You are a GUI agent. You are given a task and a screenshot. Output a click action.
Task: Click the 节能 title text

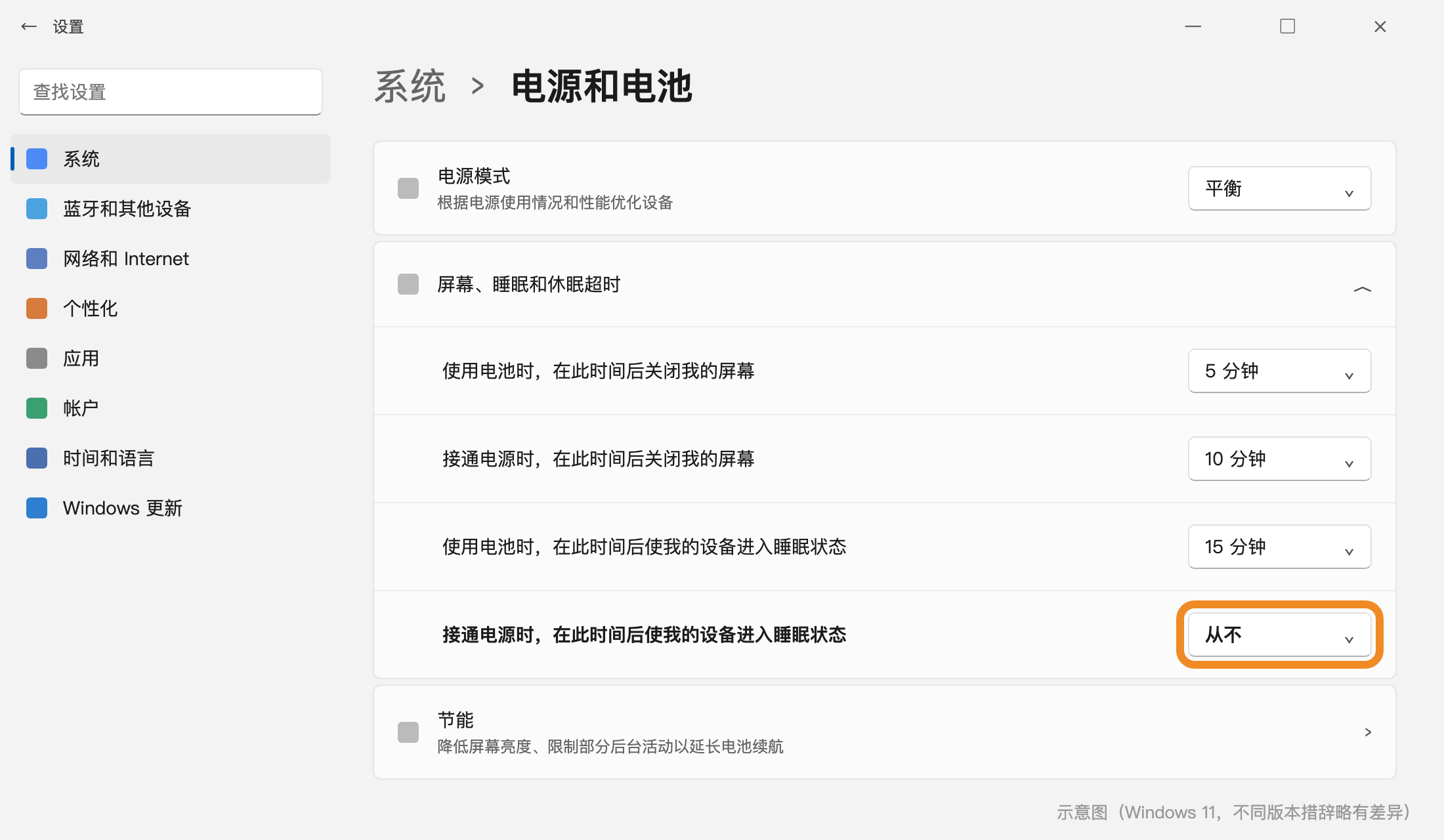pyautogui.click(x=456, y=720)
